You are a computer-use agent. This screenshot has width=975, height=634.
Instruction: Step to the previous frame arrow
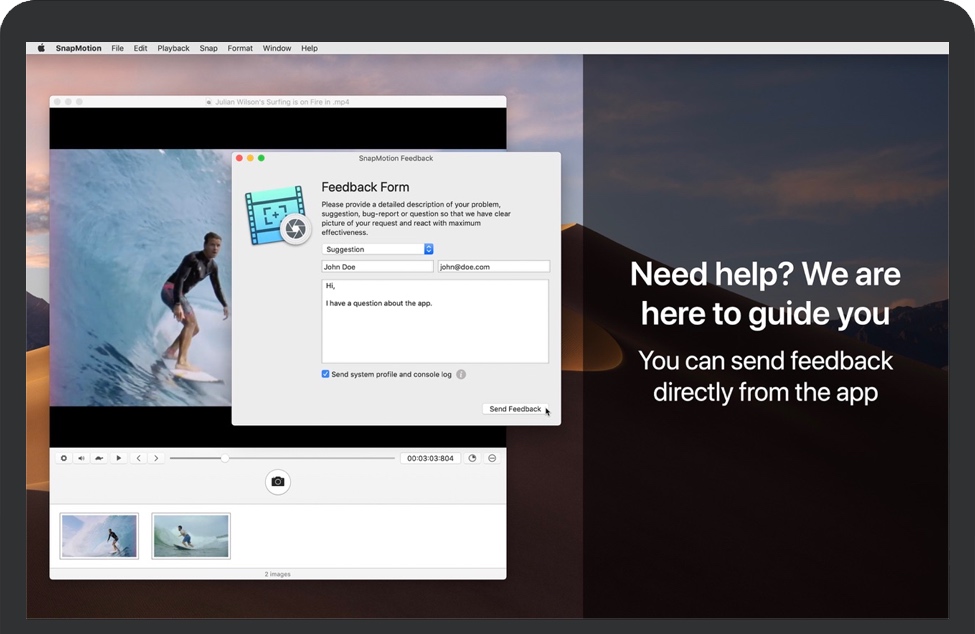click(x=139, y=458)
